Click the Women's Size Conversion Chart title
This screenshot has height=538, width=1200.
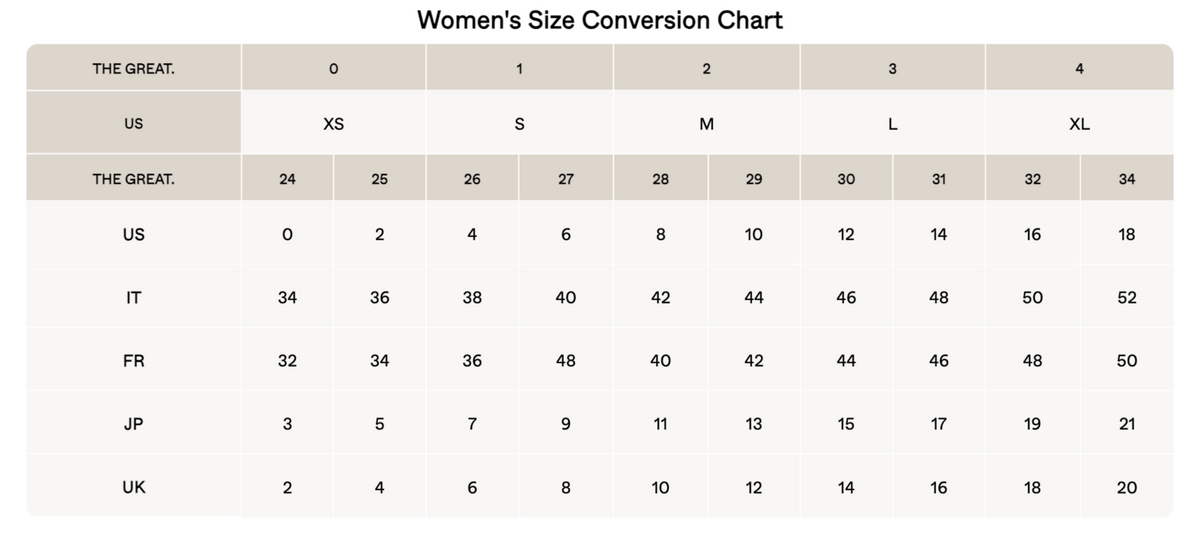pyautogui.click(x=599, y=20)
